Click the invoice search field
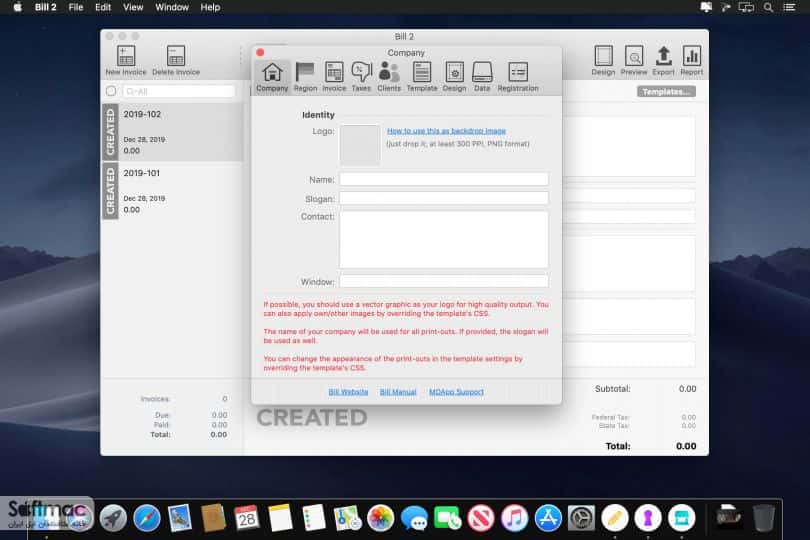Viewport: 810px width, 540px height. click(x=179, y=91)
